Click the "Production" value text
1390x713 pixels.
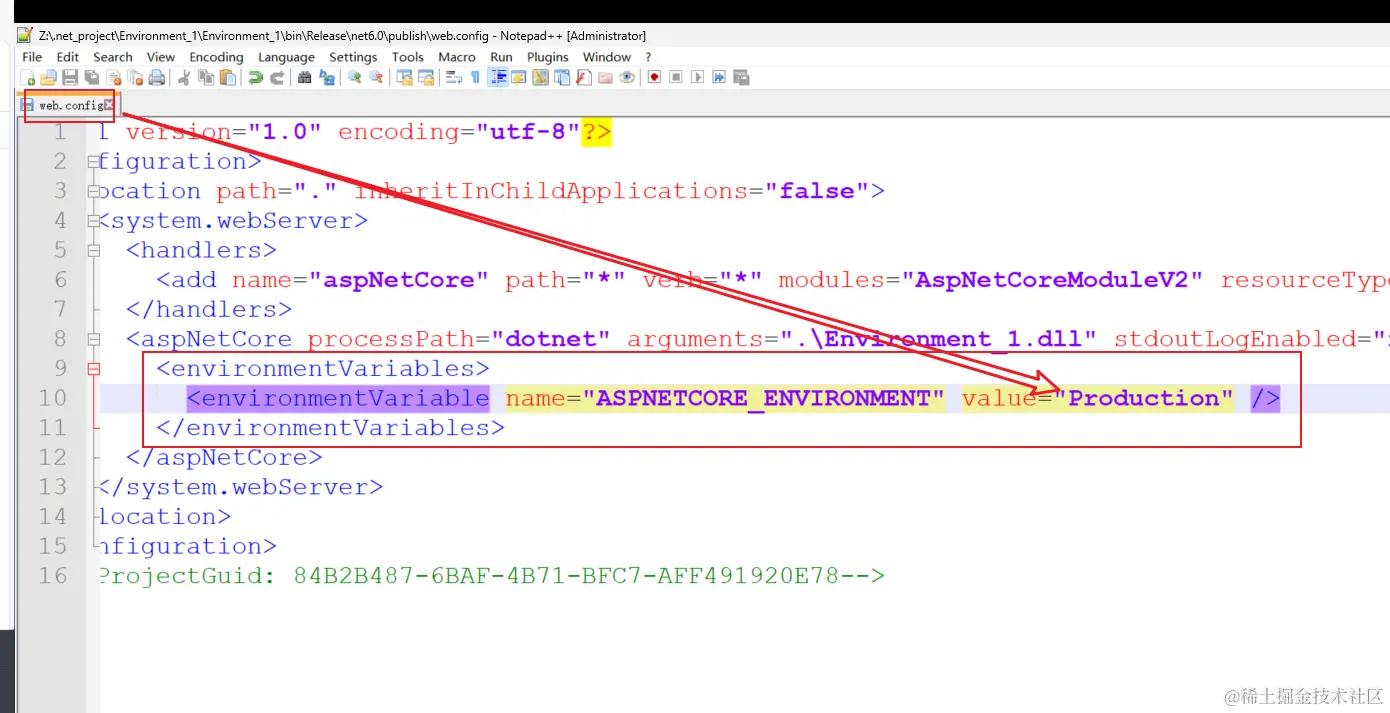pyautogui.click(x=1144, y=398)
